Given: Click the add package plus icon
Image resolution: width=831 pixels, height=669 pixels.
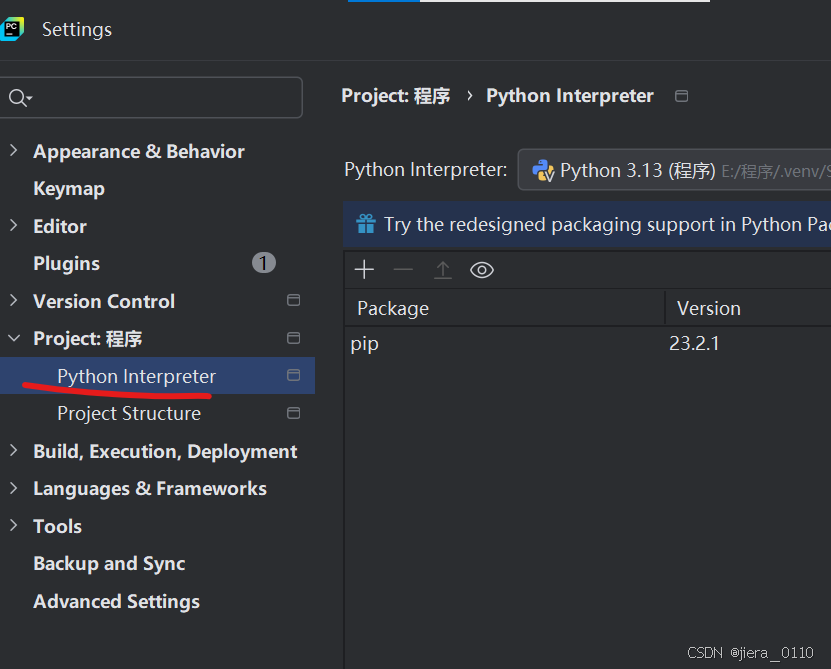Looking at the screenshot, I should click(x=364, y=270).
